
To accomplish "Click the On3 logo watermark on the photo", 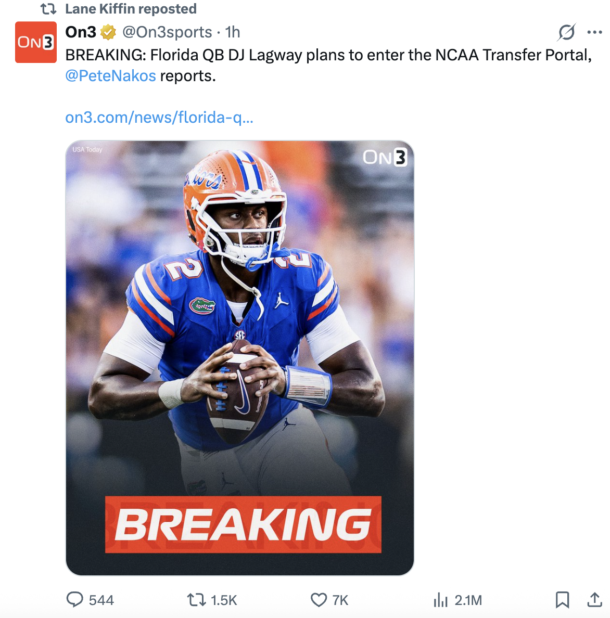I will tap(385, 157).
